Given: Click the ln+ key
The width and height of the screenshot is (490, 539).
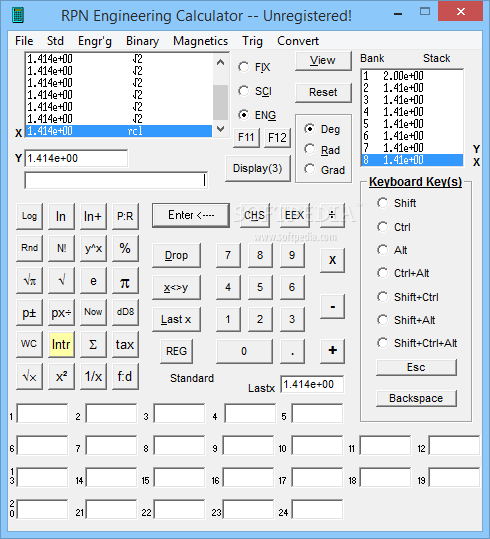Looking at the screenshot, I should [x=93, y=216].
